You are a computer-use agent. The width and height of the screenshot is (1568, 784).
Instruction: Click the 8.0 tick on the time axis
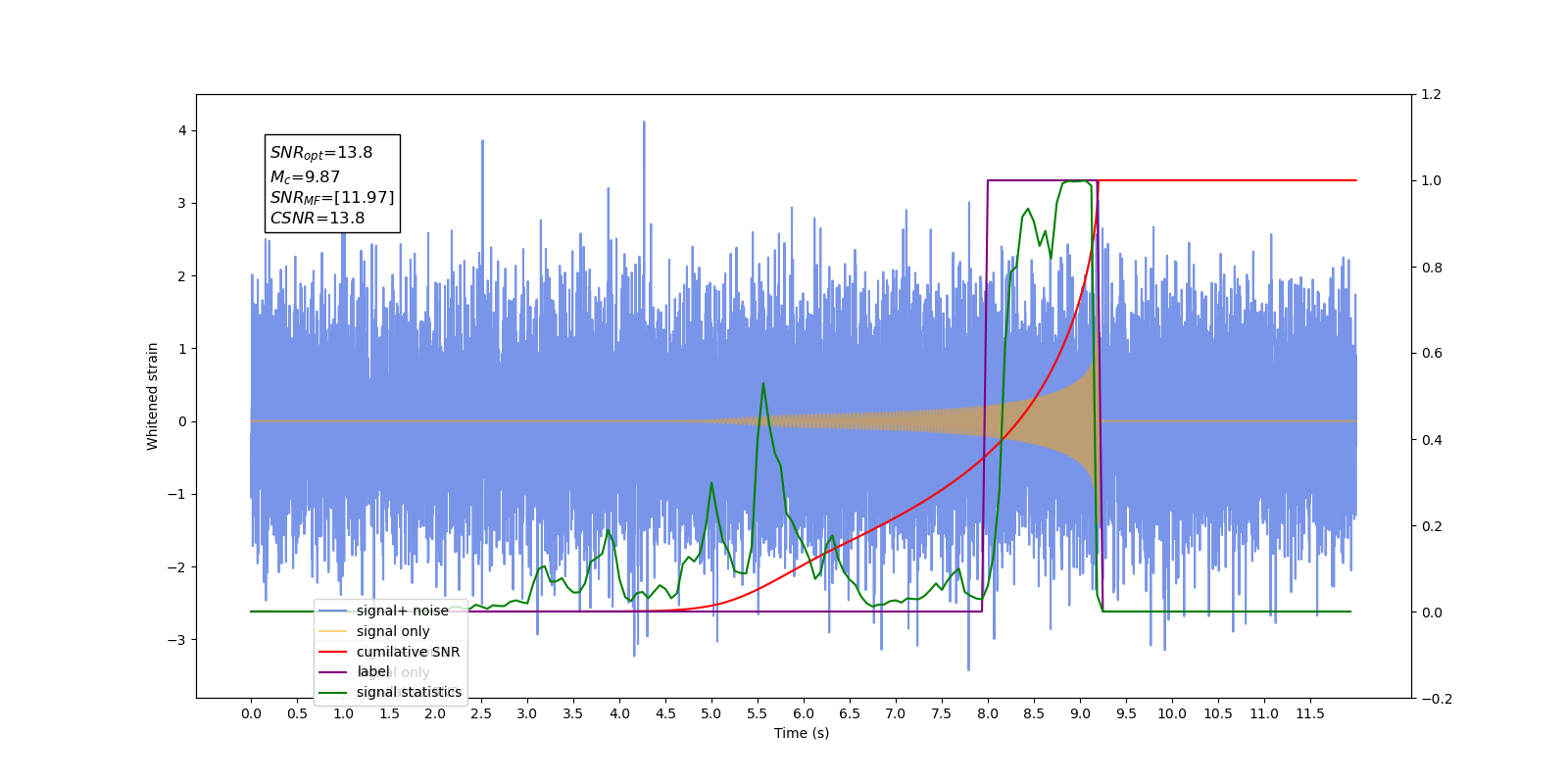click(x=988, y=713)
